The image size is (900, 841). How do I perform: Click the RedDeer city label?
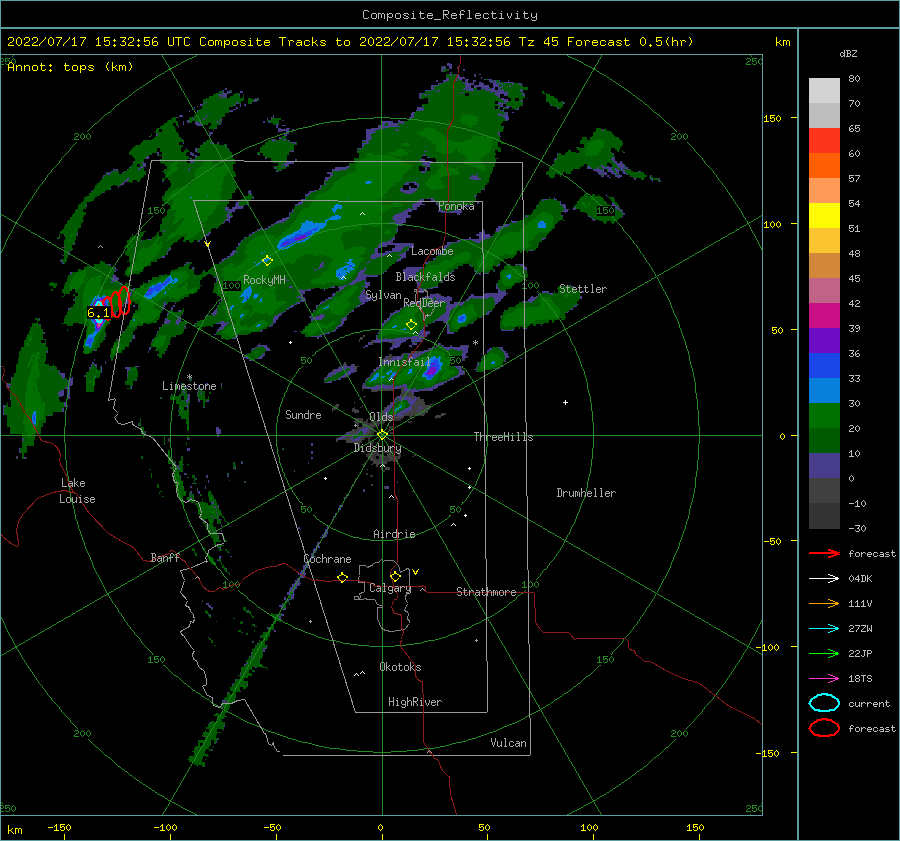pos(424,303)
